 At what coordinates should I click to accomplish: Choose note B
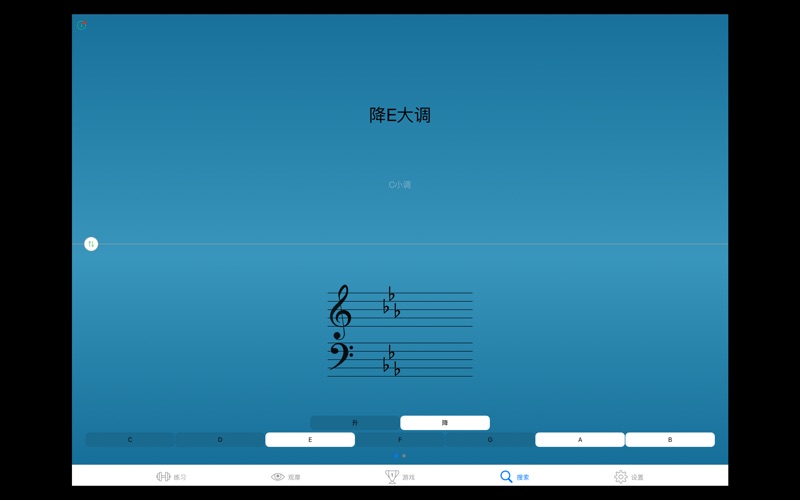click(x=670, y=439)
